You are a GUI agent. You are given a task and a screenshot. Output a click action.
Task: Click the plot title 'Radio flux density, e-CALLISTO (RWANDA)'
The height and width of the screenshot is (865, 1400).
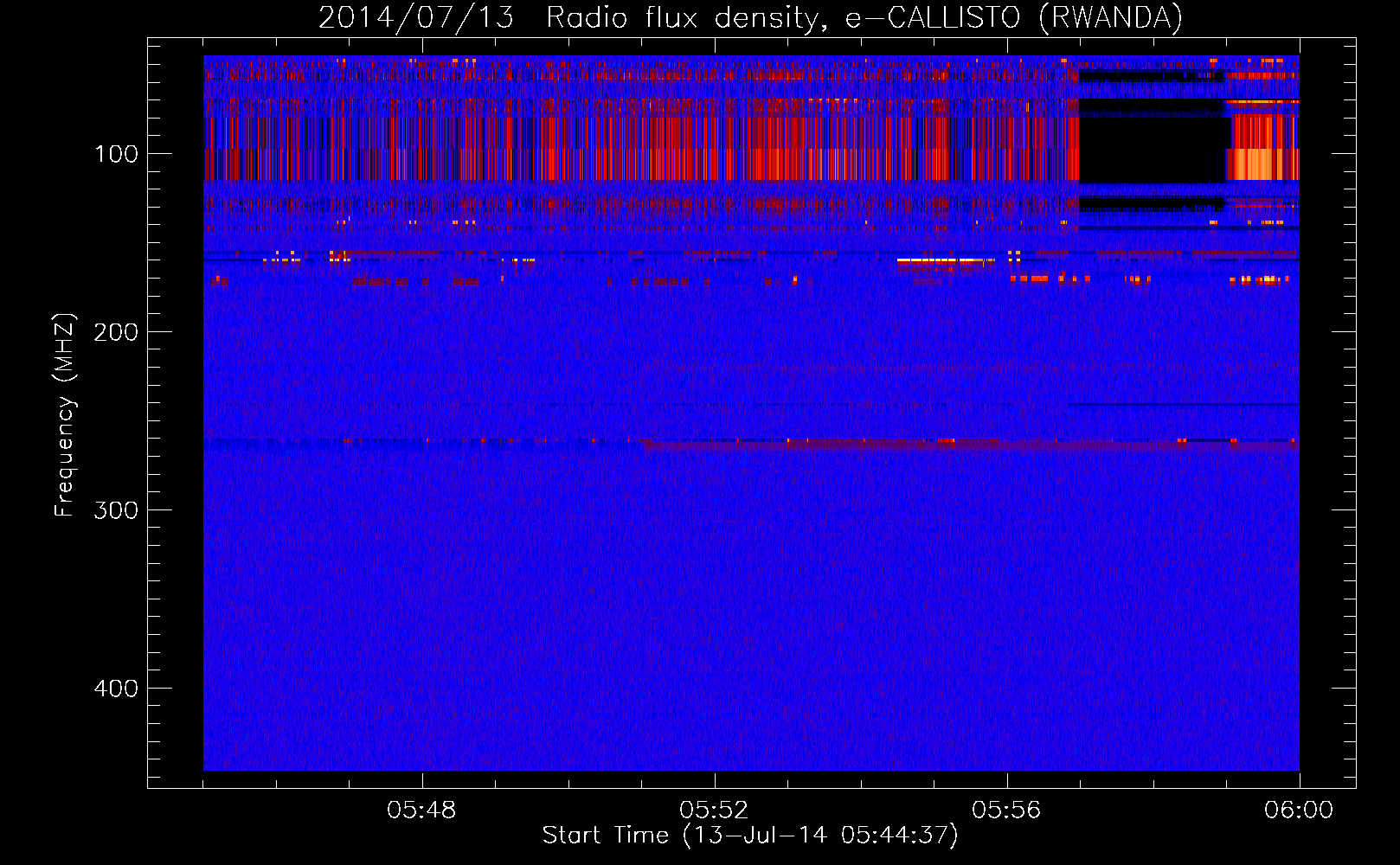click(x=864, y=18)
